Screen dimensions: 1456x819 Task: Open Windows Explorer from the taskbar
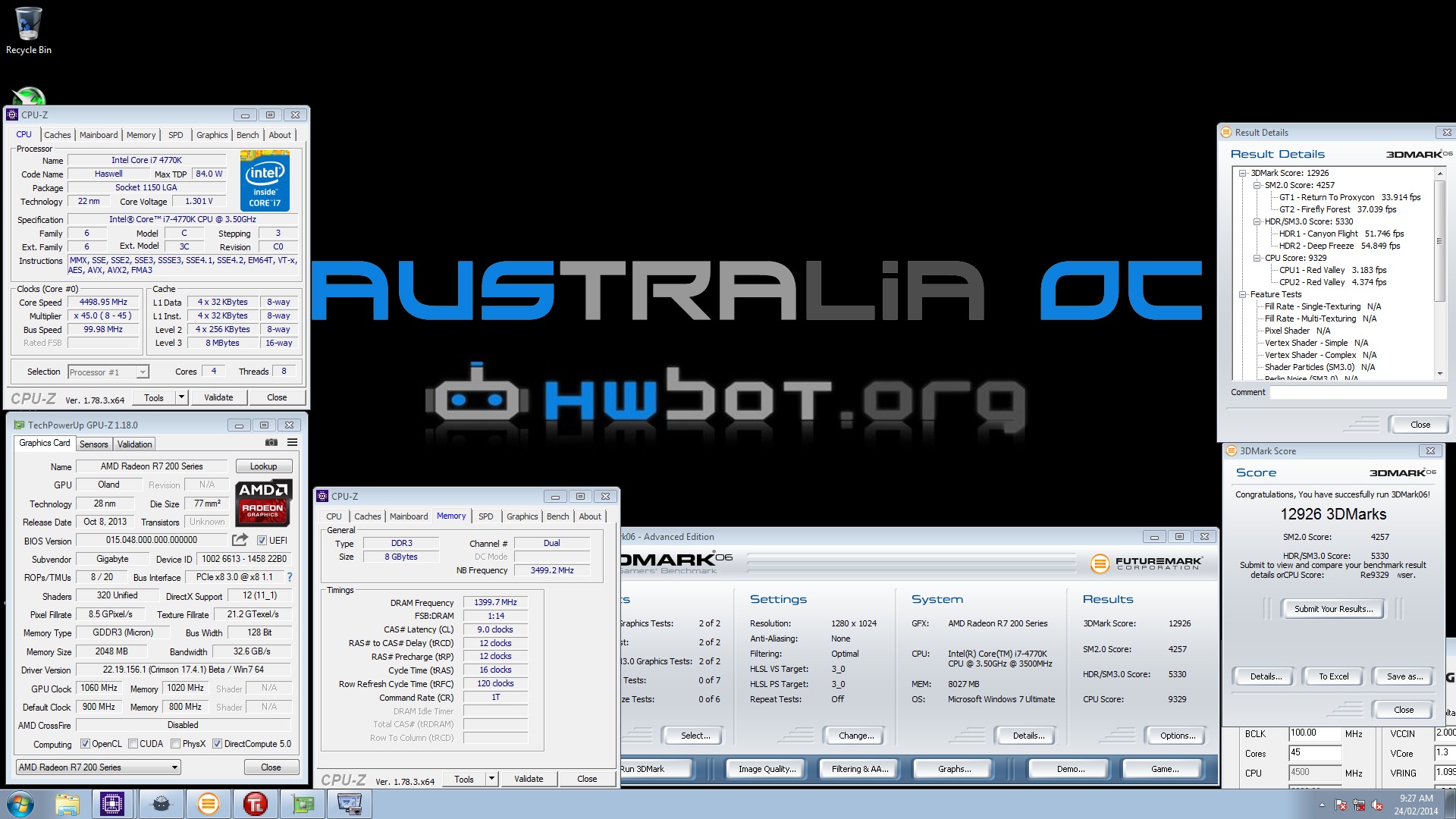[x=67, y=804]
